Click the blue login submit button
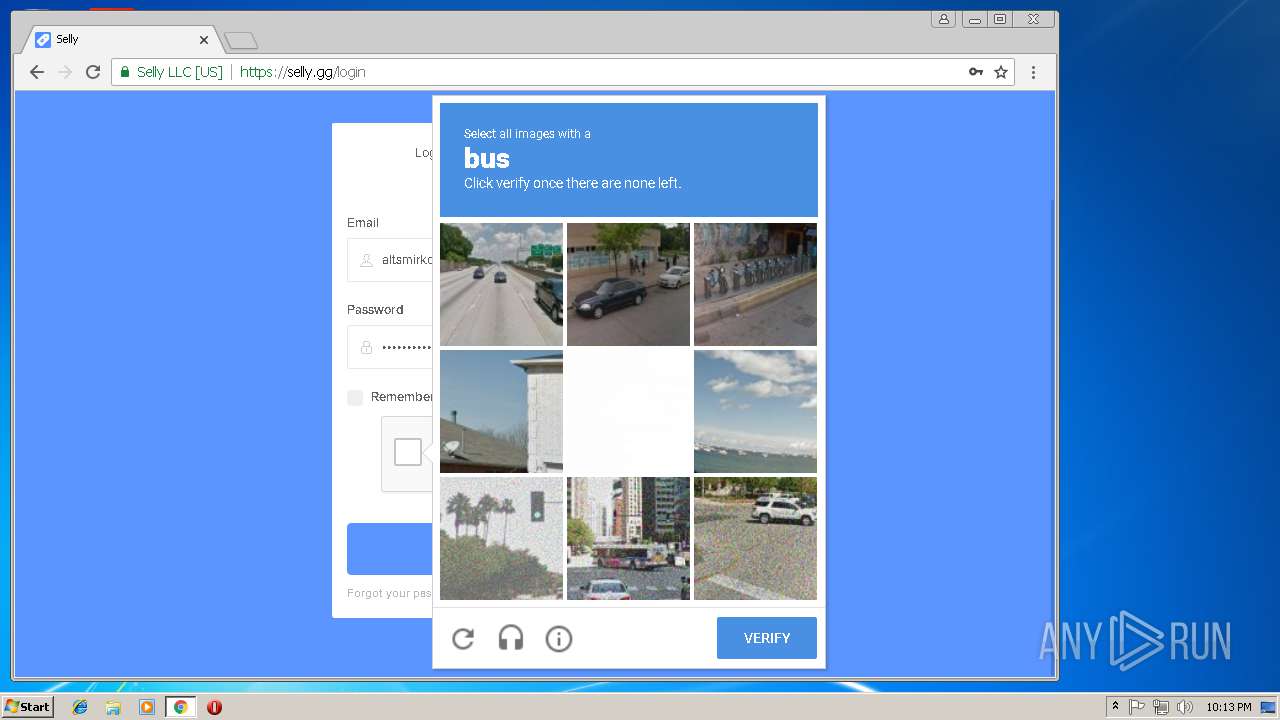 pos(390,549)
